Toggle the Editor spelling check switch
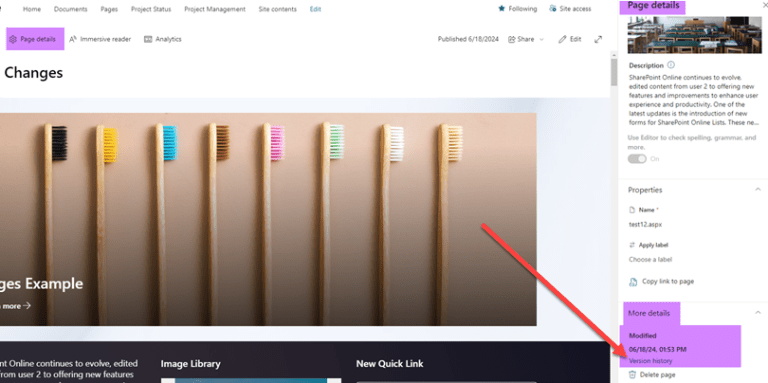Viewport: 768px width, 383px height. coord(637,159)
